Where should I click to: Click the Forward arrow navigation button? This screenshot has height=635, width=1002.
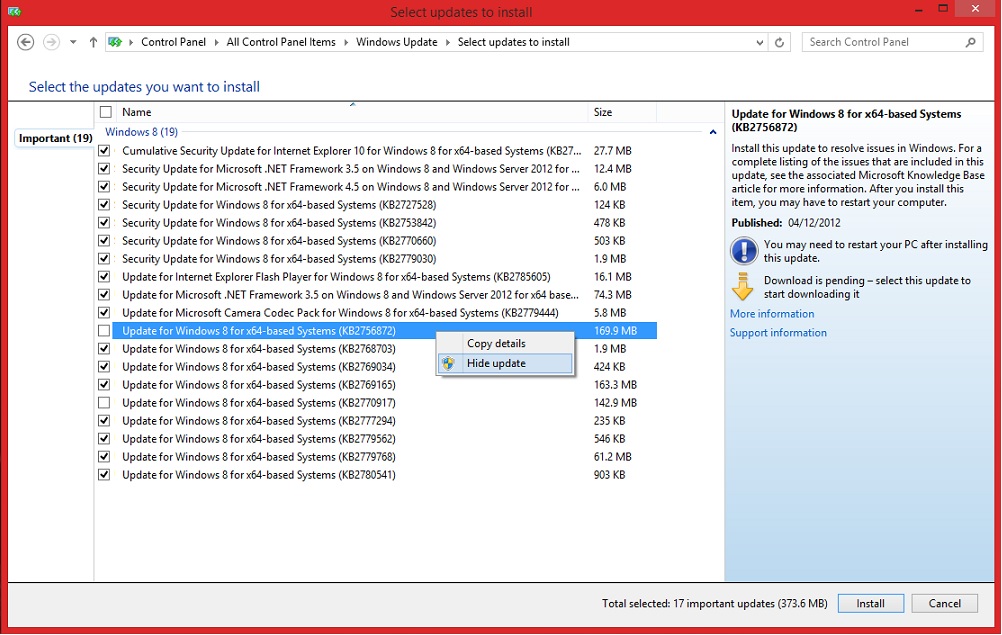point(51,42)
